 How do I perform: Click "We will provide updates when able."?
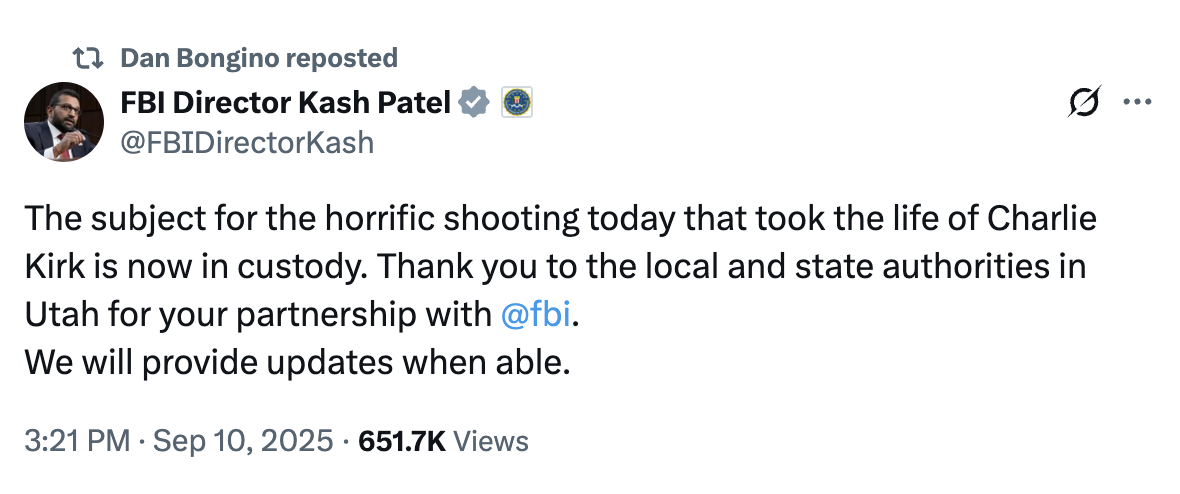click(297, 361)
